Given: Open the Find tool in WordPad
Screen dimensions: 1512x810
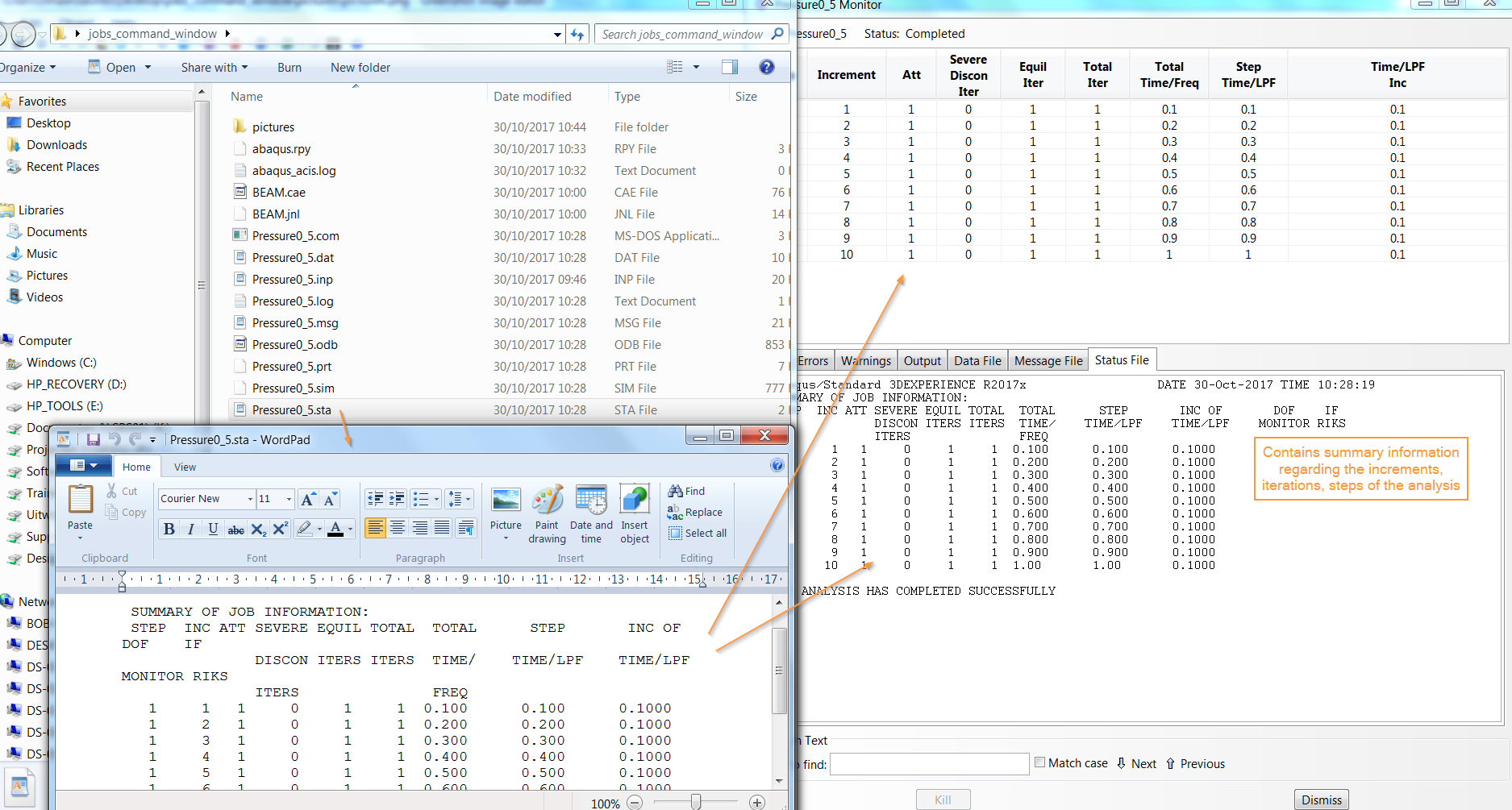Looking at the screenshot, I should (686, 491).
